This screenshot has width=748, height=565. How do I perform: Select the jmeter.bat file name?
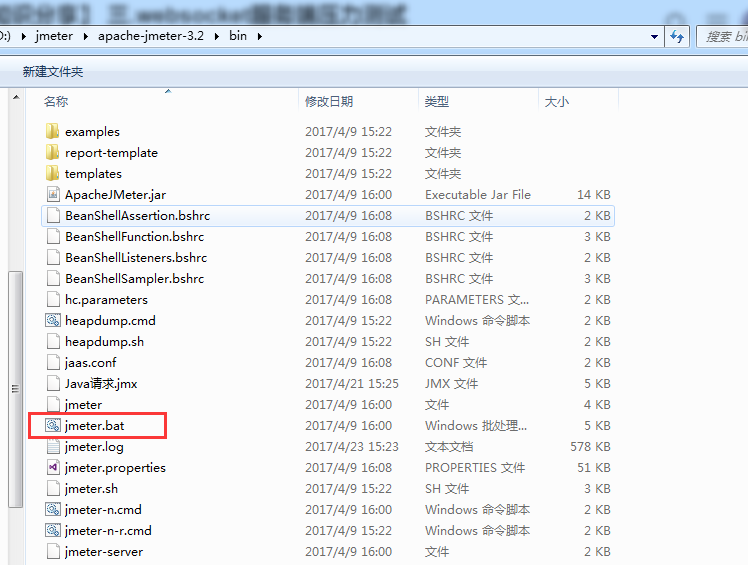click(x=94, y=426)
